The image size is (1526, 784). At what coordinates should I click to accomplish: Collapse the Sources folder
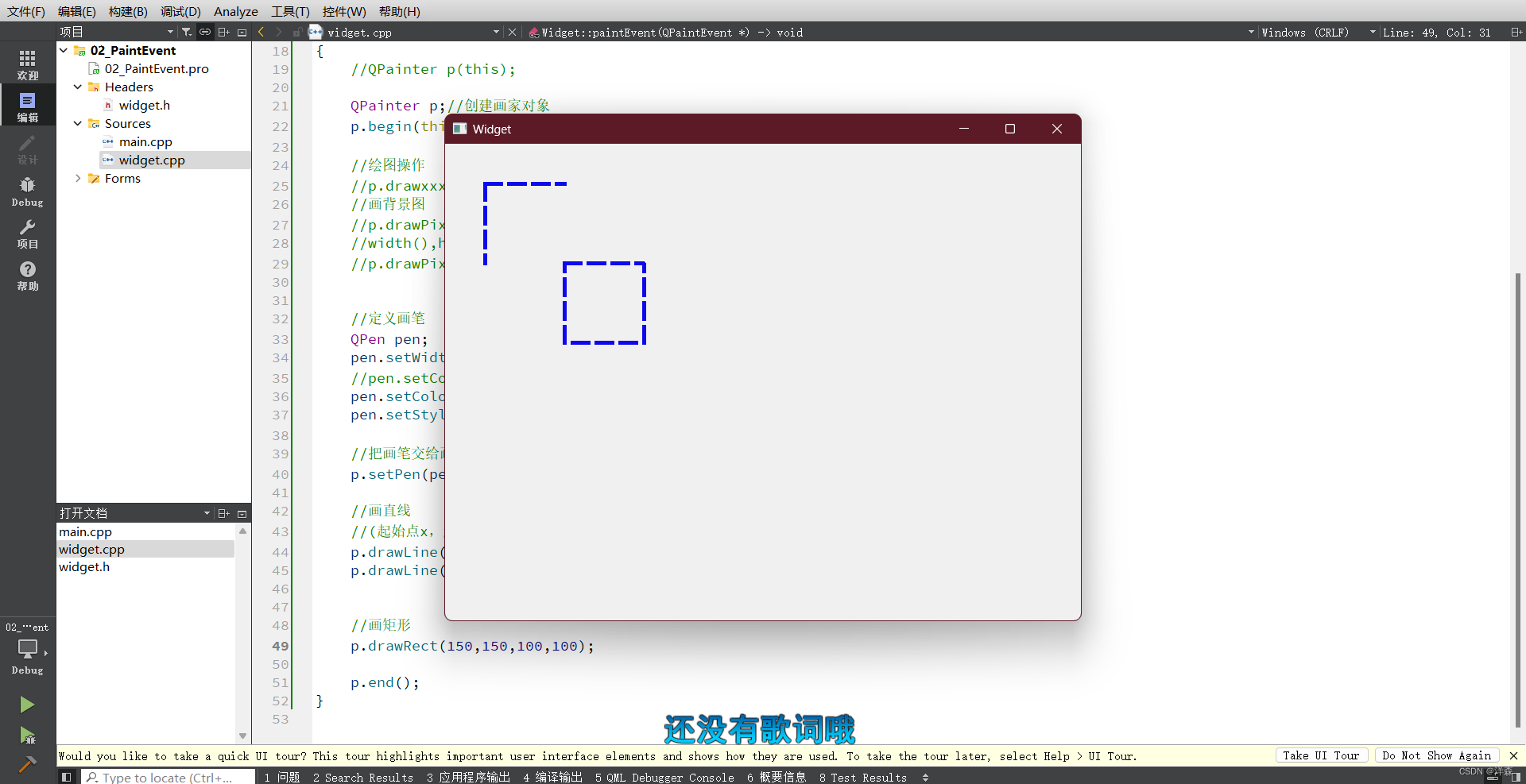pyautogui.click(x=78, y=123)
